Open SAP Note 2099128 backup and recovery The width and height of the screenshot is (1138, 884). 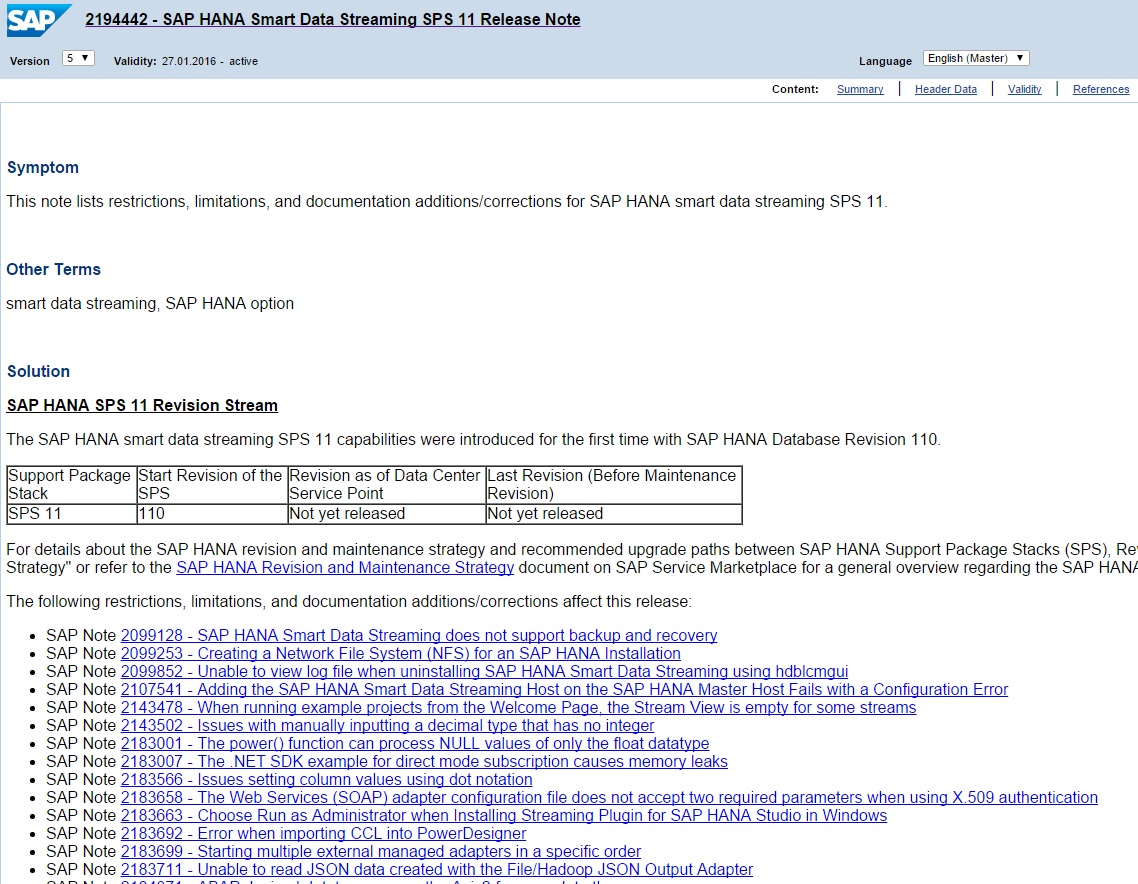(x=418, y=636)
